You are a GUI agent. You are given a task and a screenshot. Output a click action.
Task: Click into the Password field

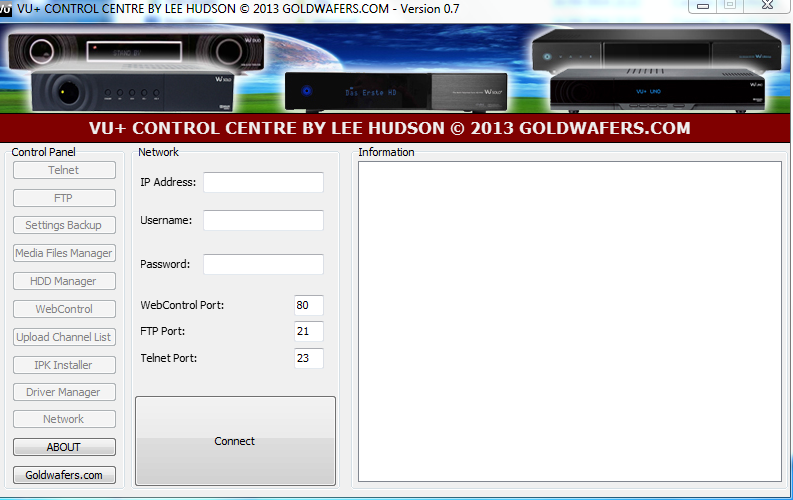pyautogui.click(x=263, y=264)
